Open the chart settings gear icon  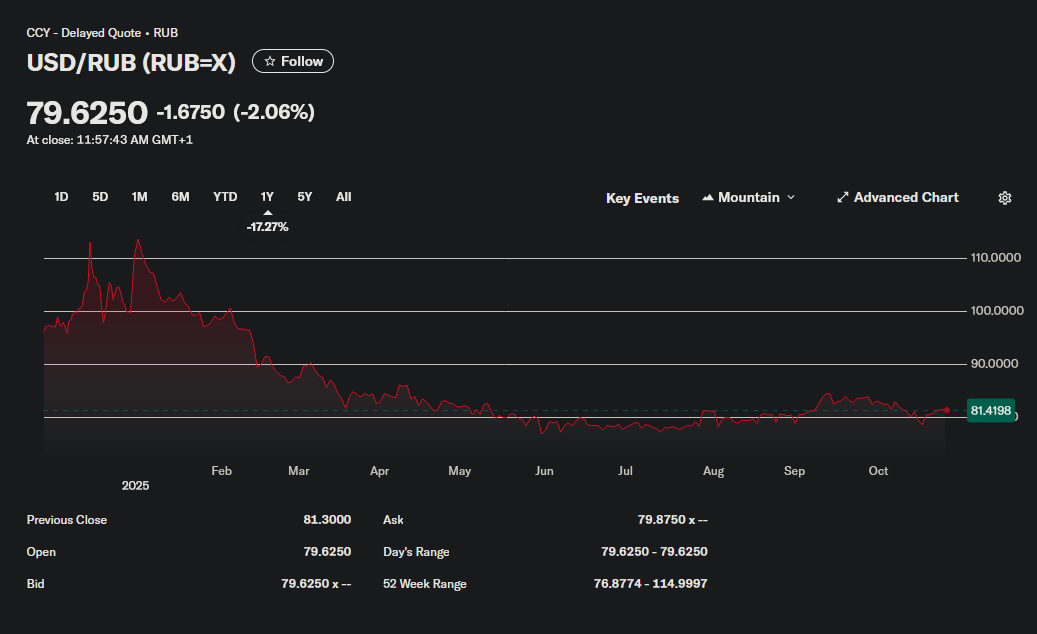pyautogui.click(x=1005, y=198)
